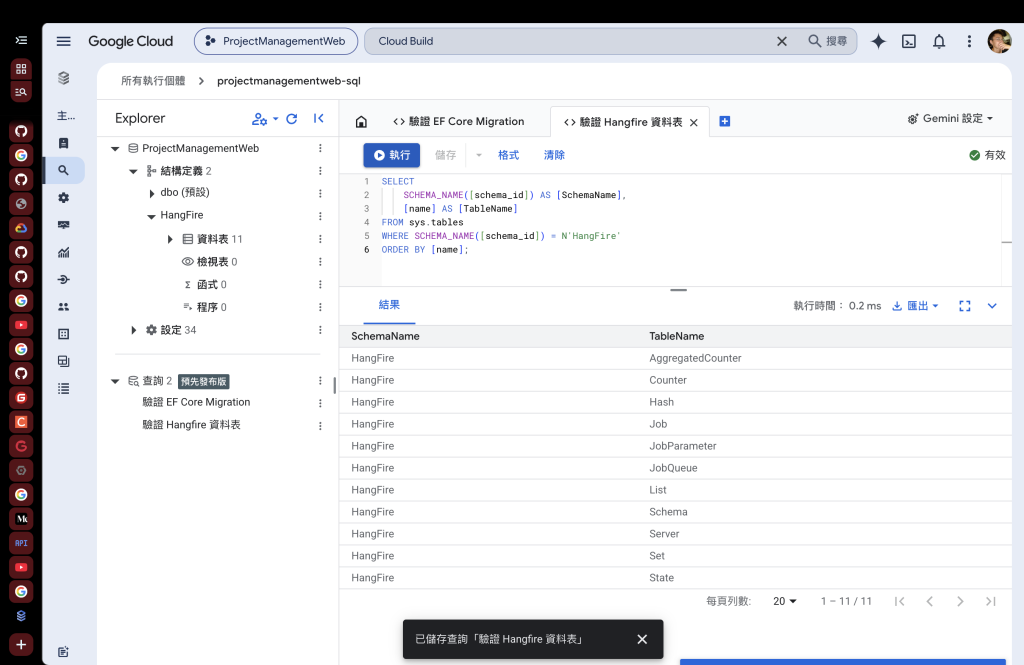The image size is (1024, 665).
Task: Collapse the results panel chevron
Action: click(x=992, y=306)
